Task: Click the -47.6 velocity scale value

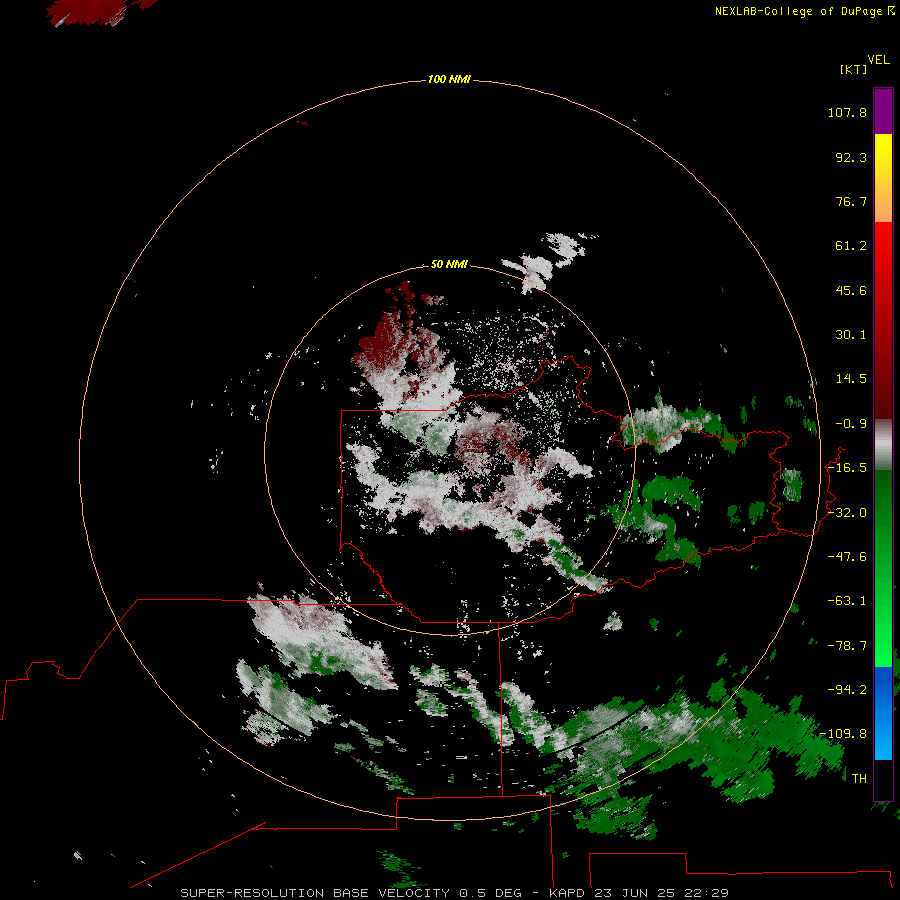Action: pos(847,557)
